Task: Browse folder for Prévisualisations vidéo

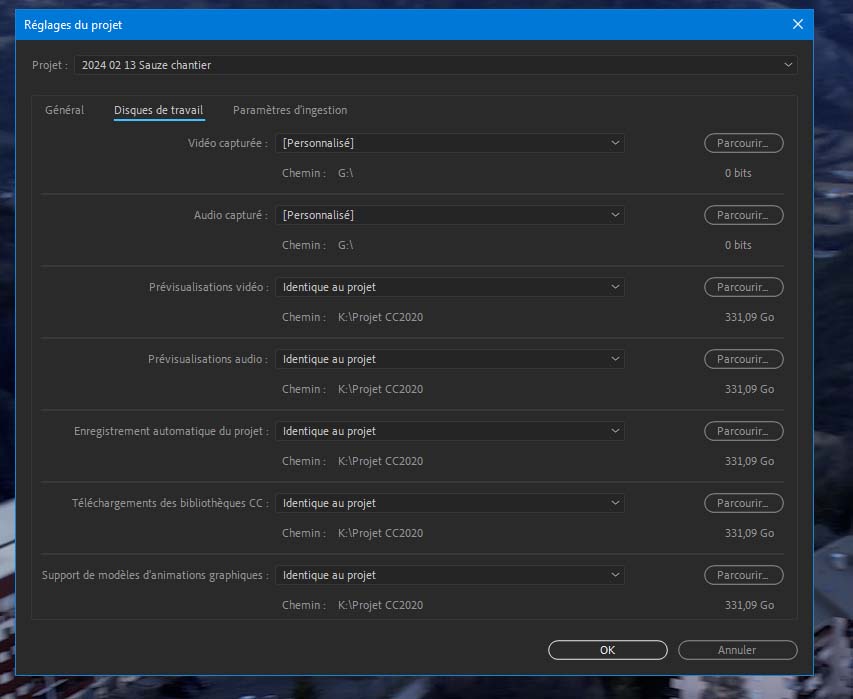Action: (x=743, y=287)
